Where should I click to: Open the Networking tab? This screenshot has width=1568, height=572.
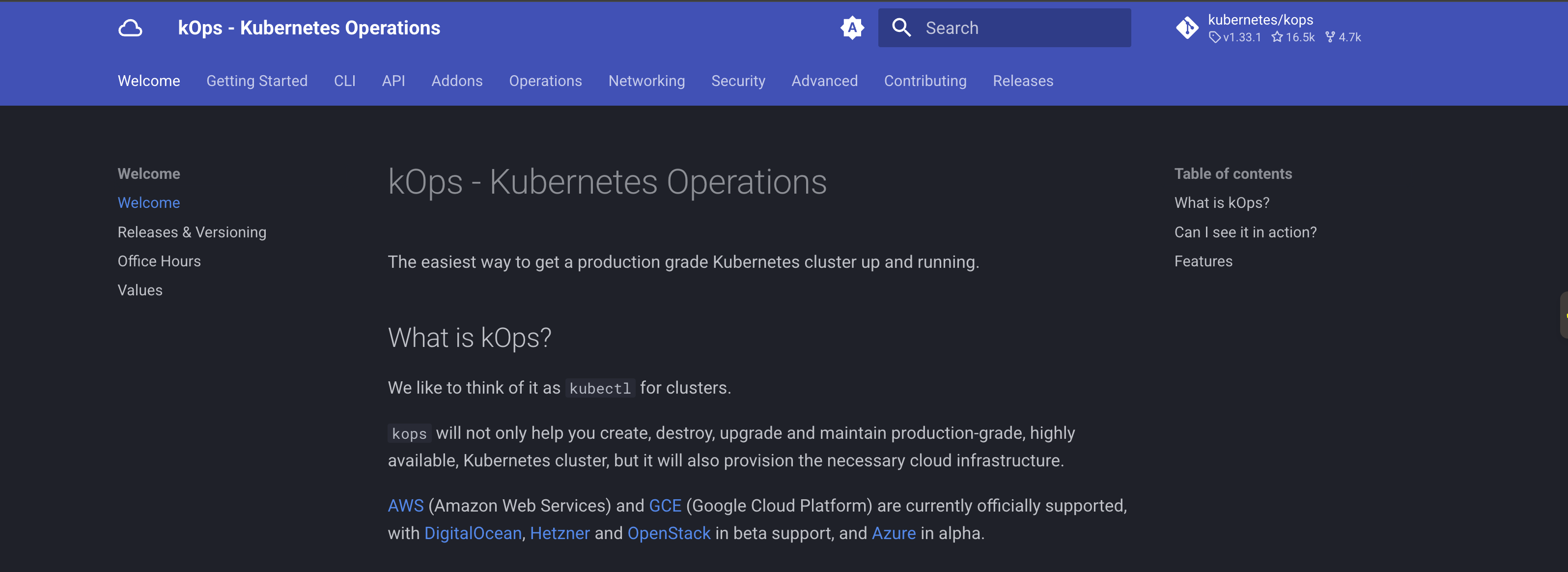[x=646, y=81]
